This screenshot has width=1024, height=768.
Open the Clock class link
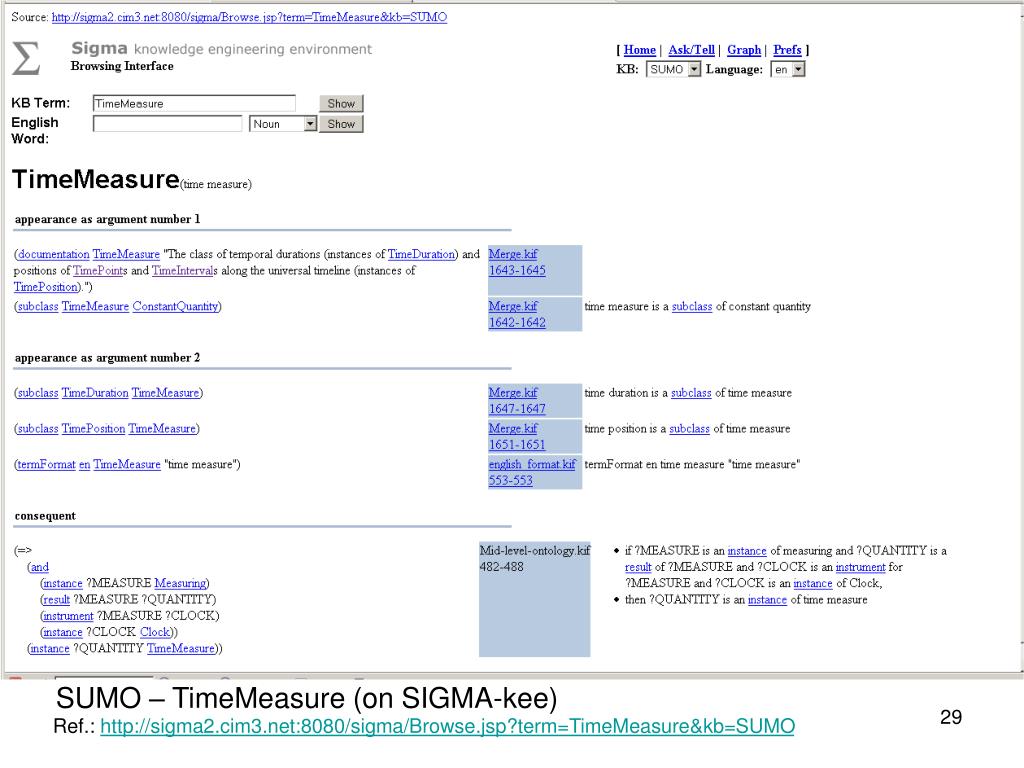(155, 632)
